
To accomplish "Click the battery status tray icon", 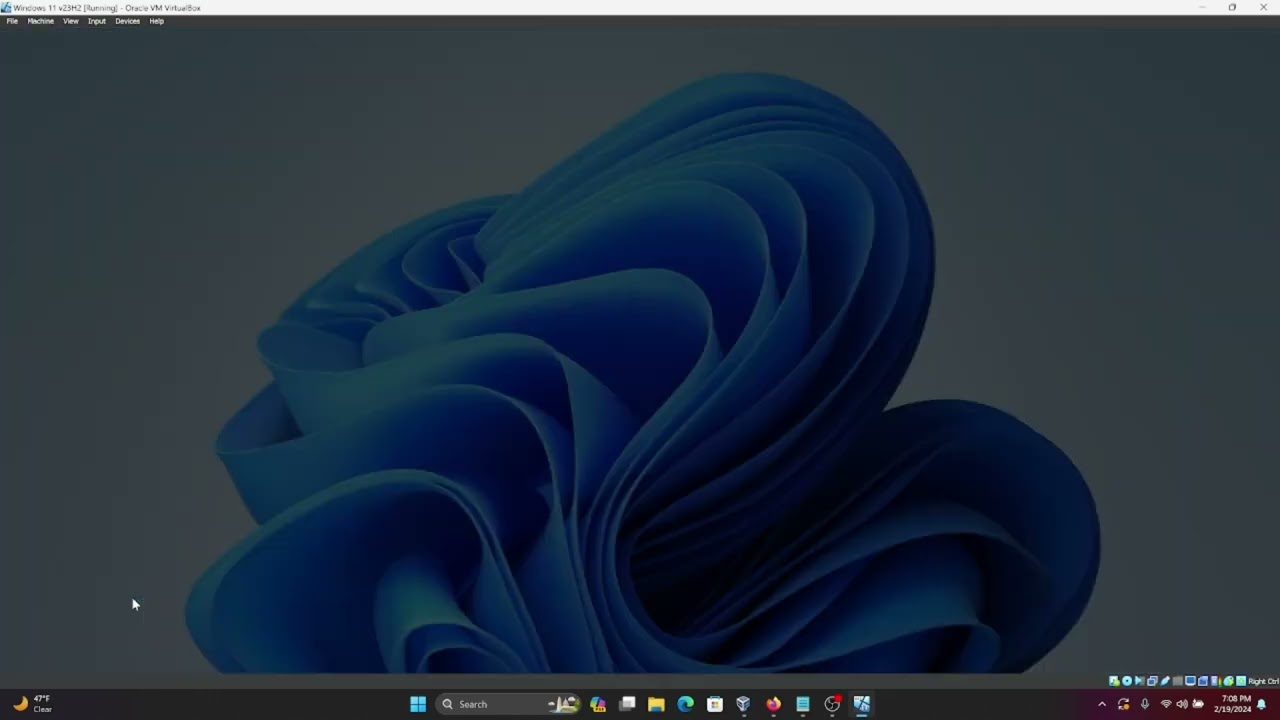I will click(1198, 704).
